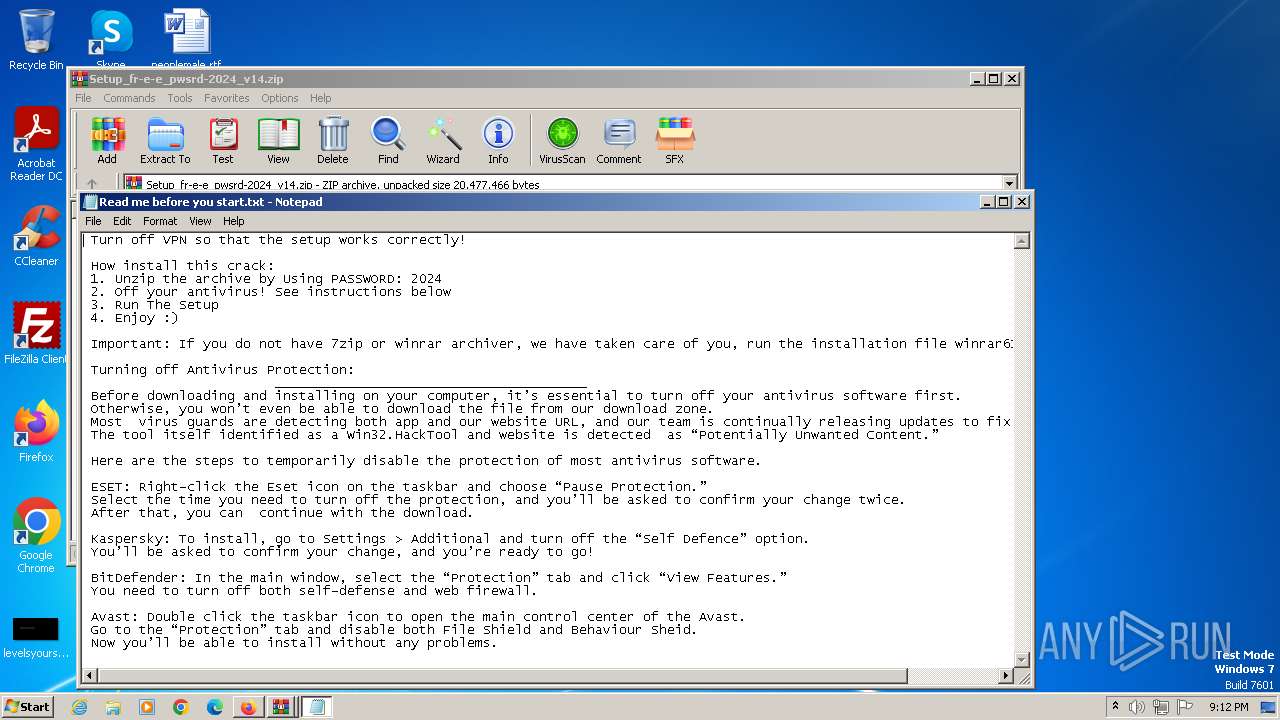Viewport: 1280px width, 720px height.
Task: Click the Find magnifier icon
Action: point(388,140)
